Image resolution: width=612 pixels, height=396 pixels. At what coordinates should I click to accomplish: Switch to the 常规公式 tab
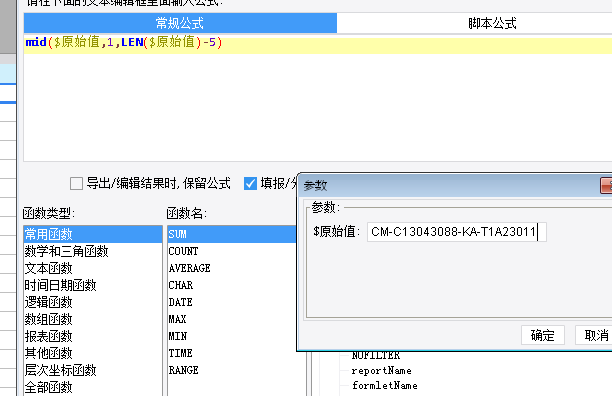tap(180, 23)
